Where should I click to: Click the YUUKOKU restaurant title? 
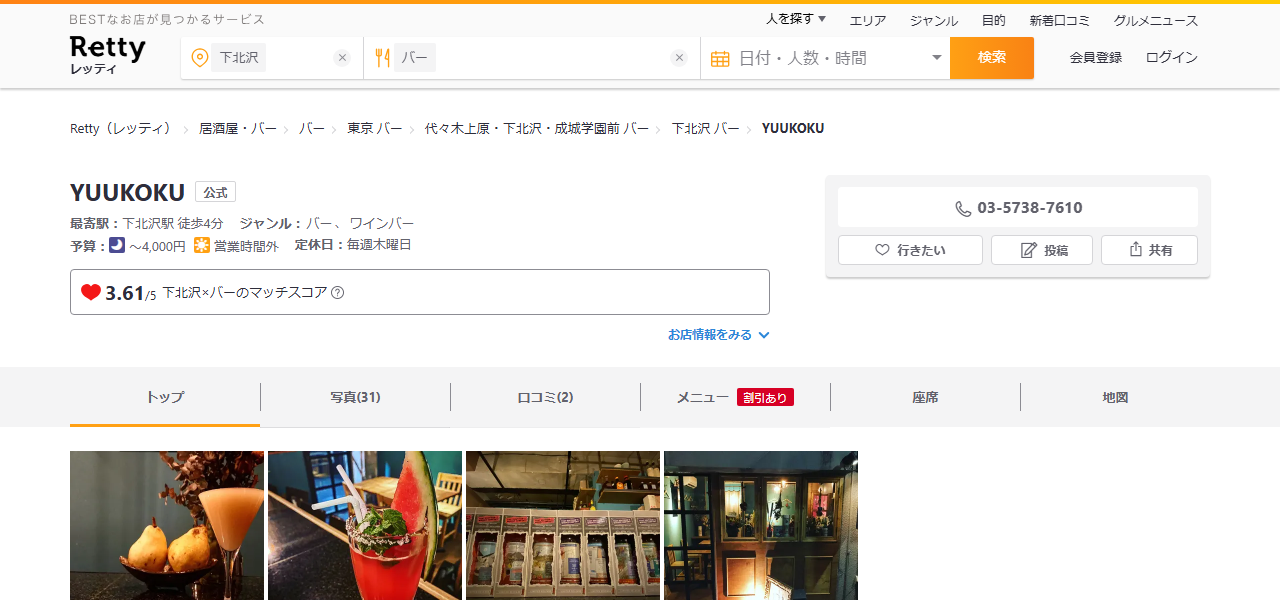click(x=127, y=192)
